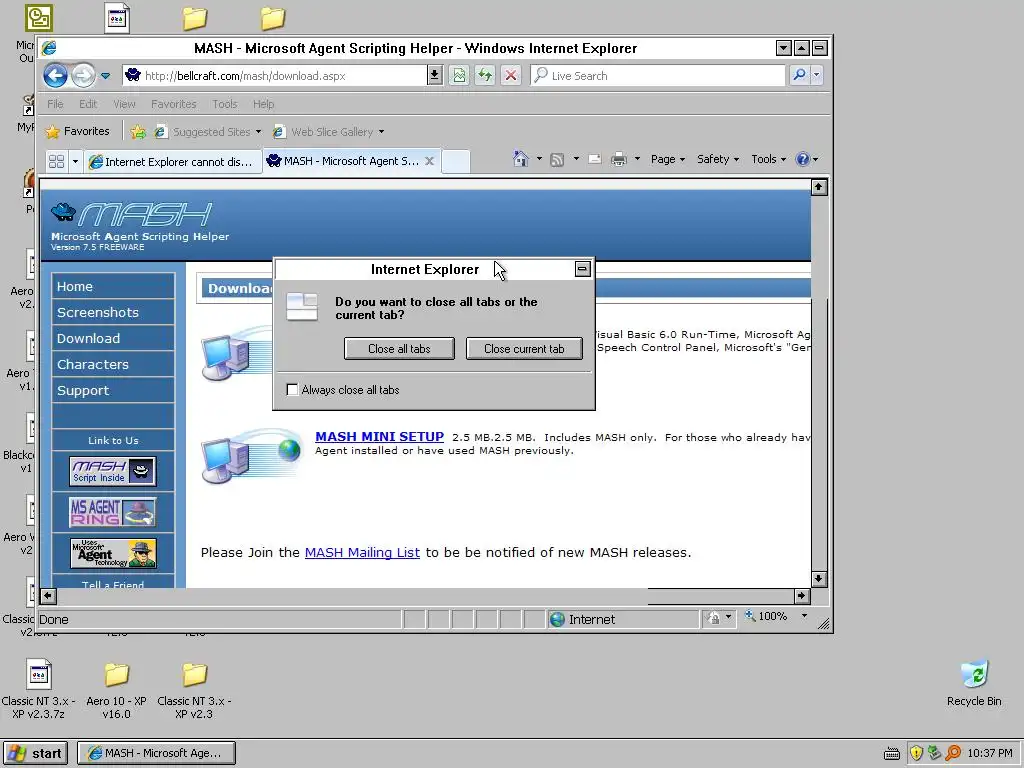
Task: Click the security shield tray icon
Action: coord(916,753)
